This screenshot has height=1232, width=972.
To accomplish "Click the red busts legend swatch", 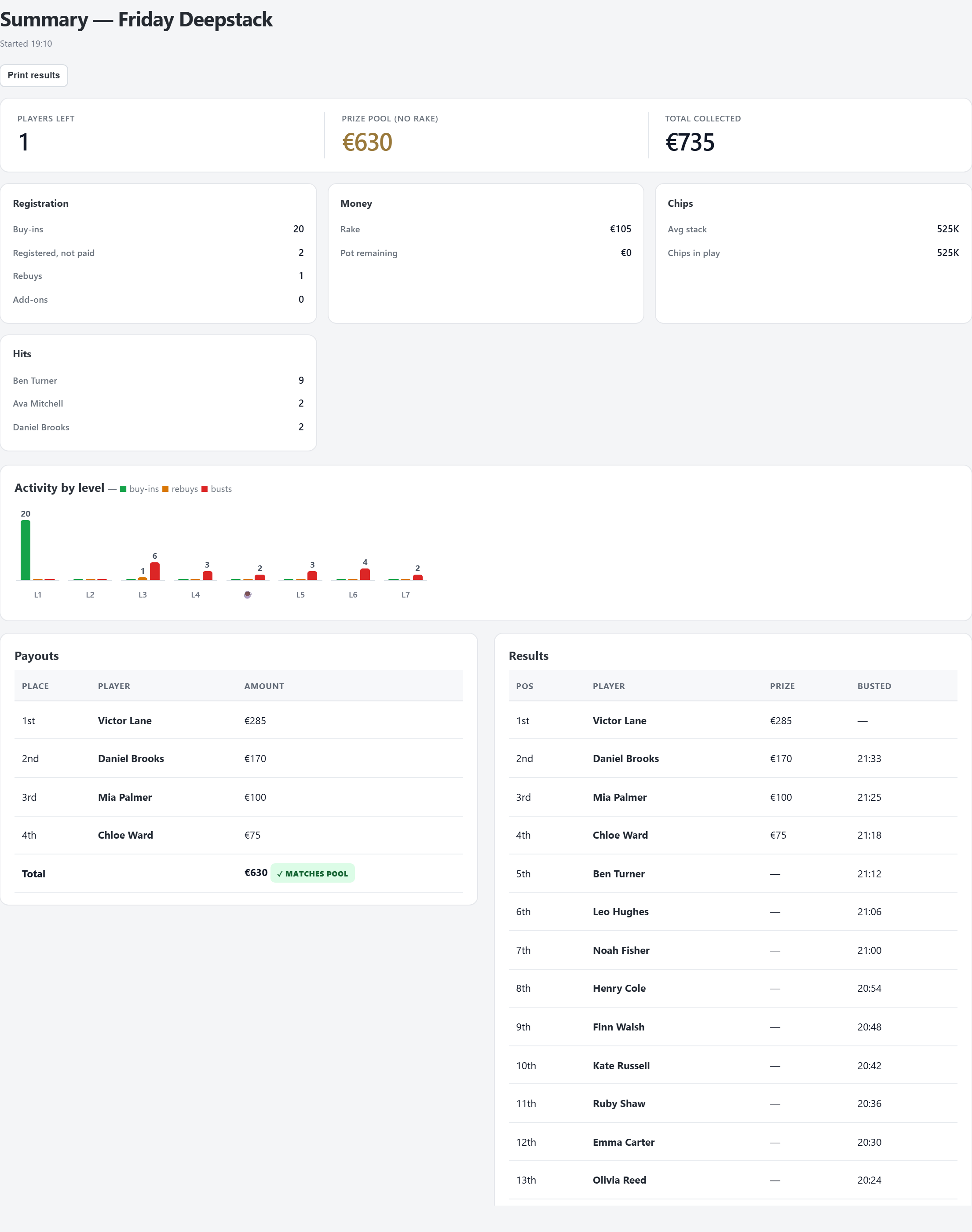I will [x=205, y=489].
